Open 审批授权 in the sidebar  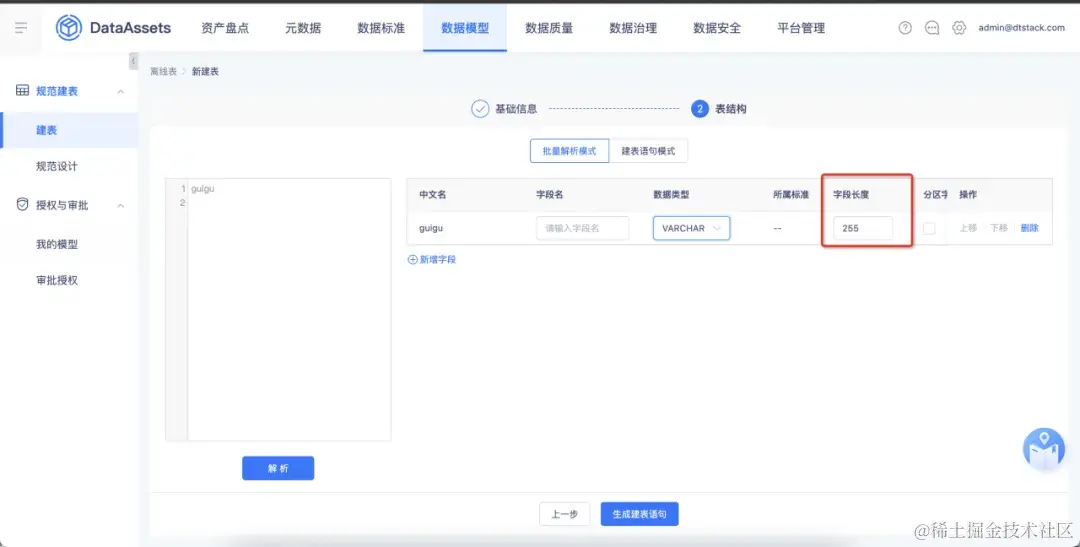pyautogui.click(x=57, y=280)
